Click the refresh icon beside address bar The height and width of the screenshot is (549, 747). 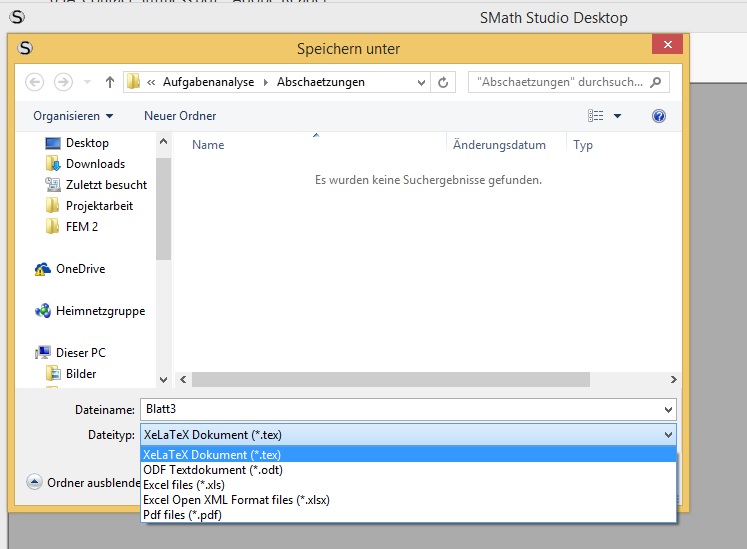point(444,82)
